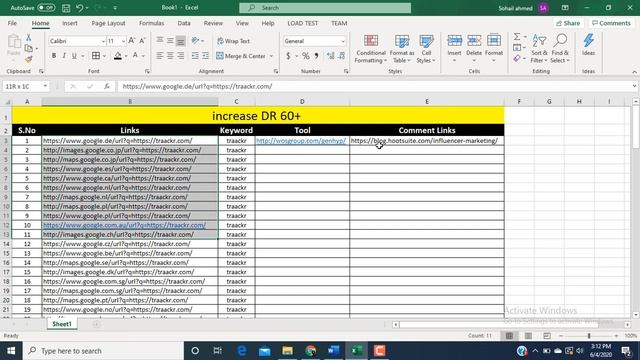Adjust the zoom slider in status bar

(589, 336)
